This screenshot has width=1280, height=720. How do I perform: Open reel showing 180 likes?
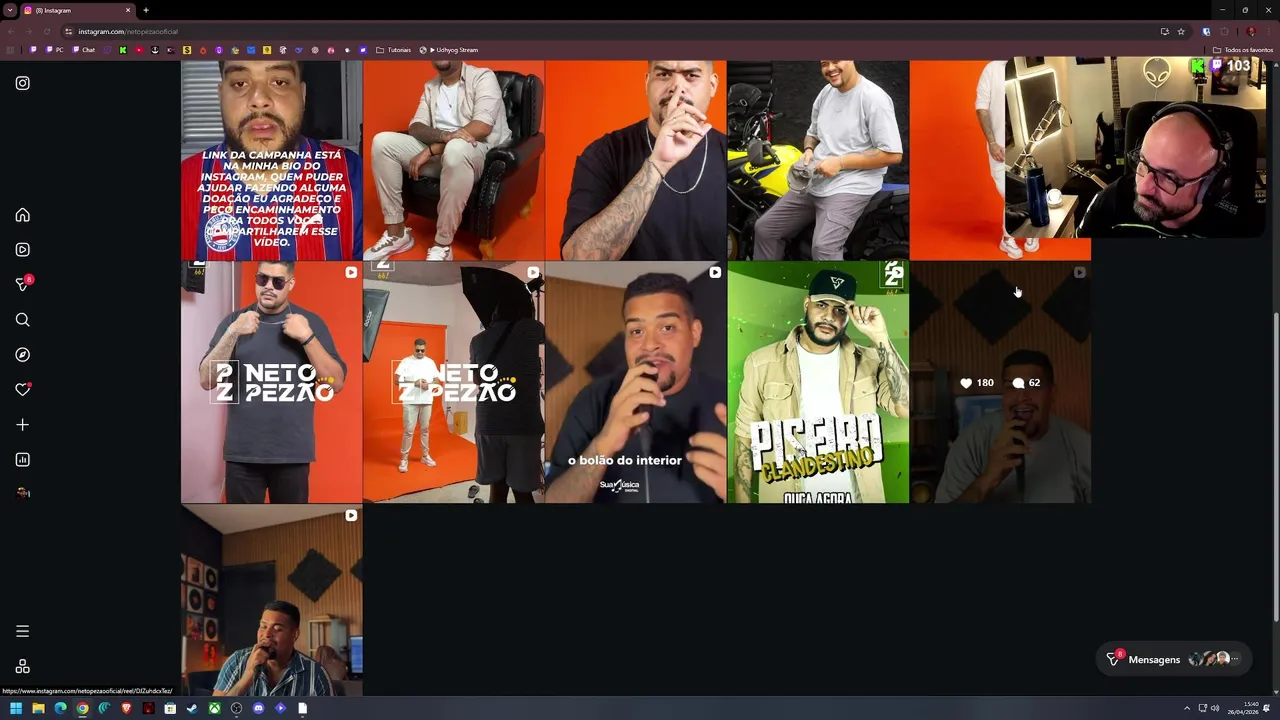1000,382
